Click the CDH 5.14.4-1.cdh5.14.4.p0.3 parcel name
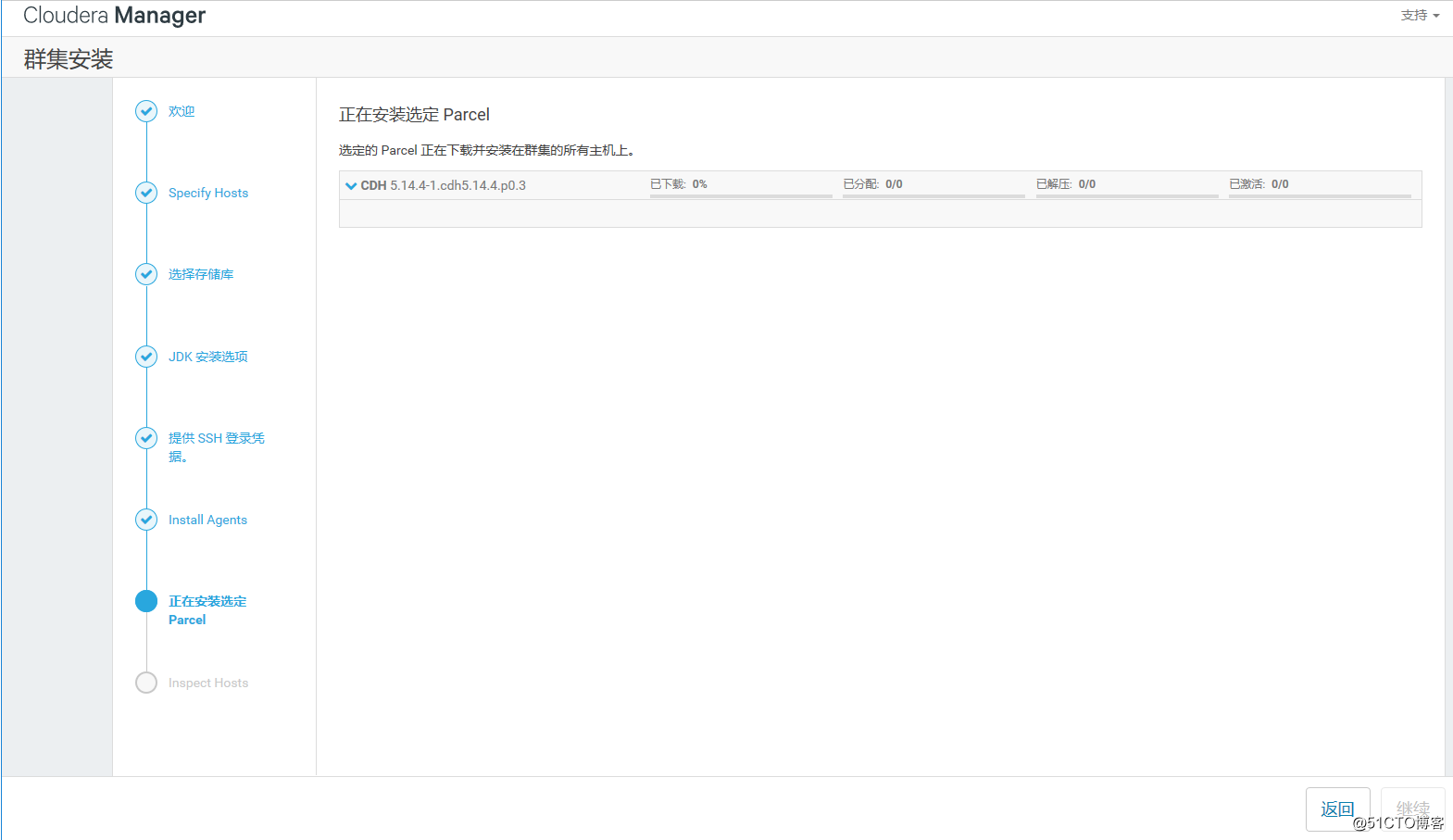Viewport: 1453px width, 840px height. [x=444, y=185]
